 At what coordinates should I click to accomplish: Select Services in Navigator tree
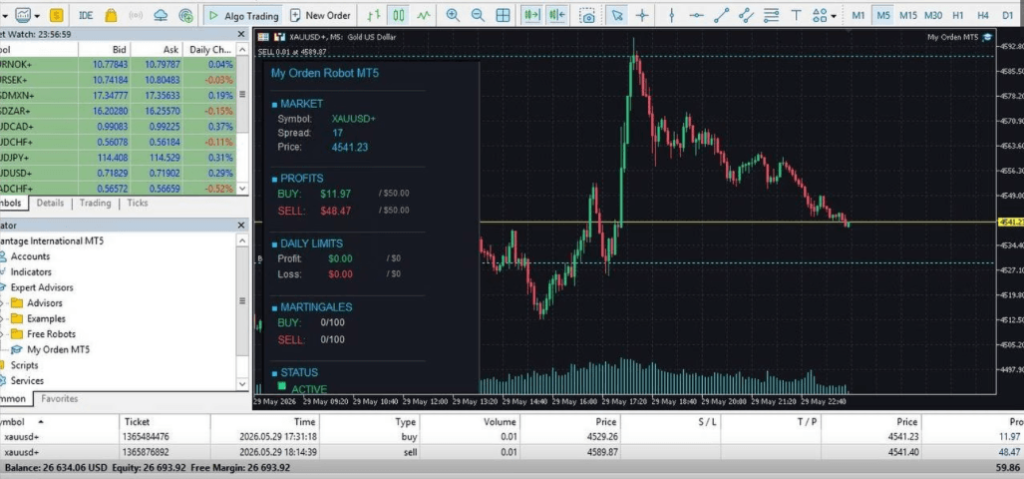point(27,380)
